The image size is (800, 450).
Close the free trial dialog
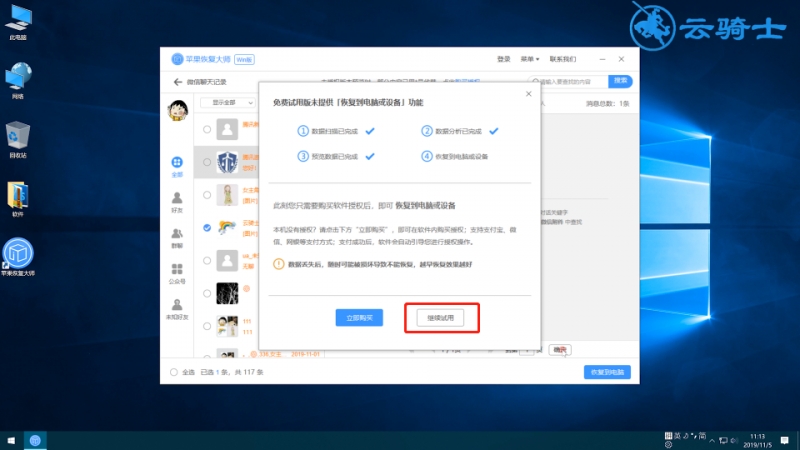pyautogui.click(x=529, y=94)
